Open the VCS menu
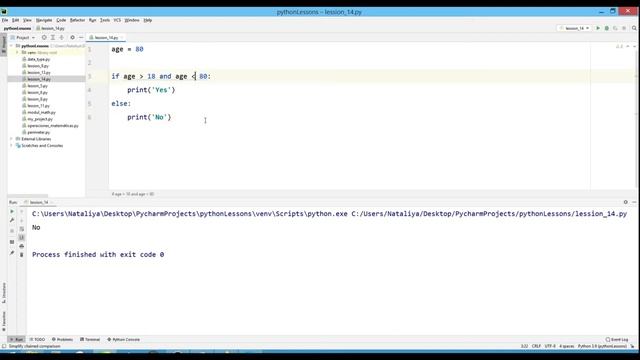 pos(117,20)
